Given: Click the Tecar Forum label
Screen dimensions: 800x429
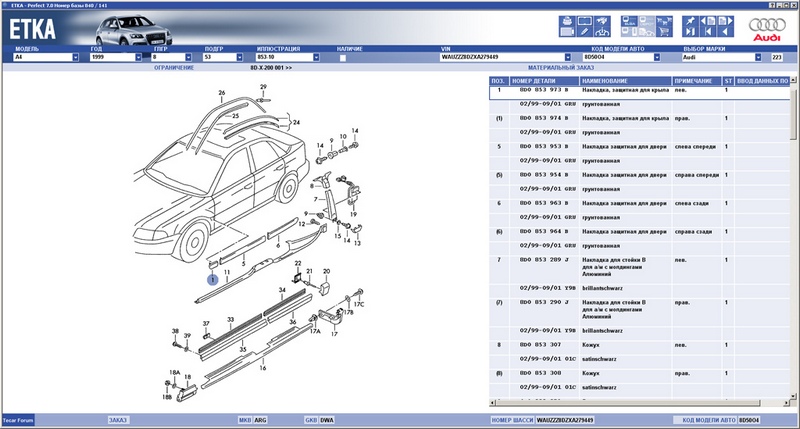Looking at the screenshot, I should point(18,420).
